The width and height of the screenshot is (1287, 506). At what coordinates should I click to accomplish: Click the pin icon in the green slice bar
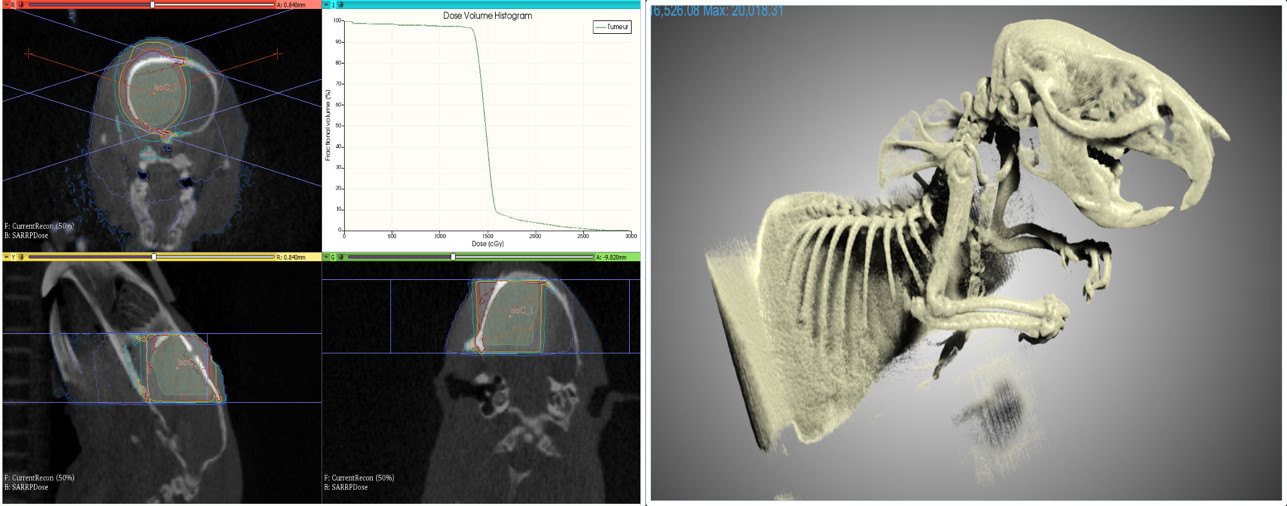(x=327, y=257)
